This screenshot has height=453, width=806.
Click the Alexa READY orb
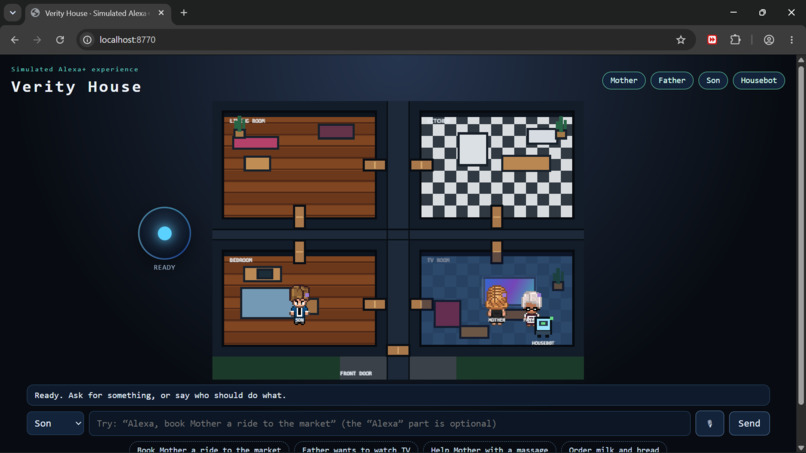coord(164,233)
